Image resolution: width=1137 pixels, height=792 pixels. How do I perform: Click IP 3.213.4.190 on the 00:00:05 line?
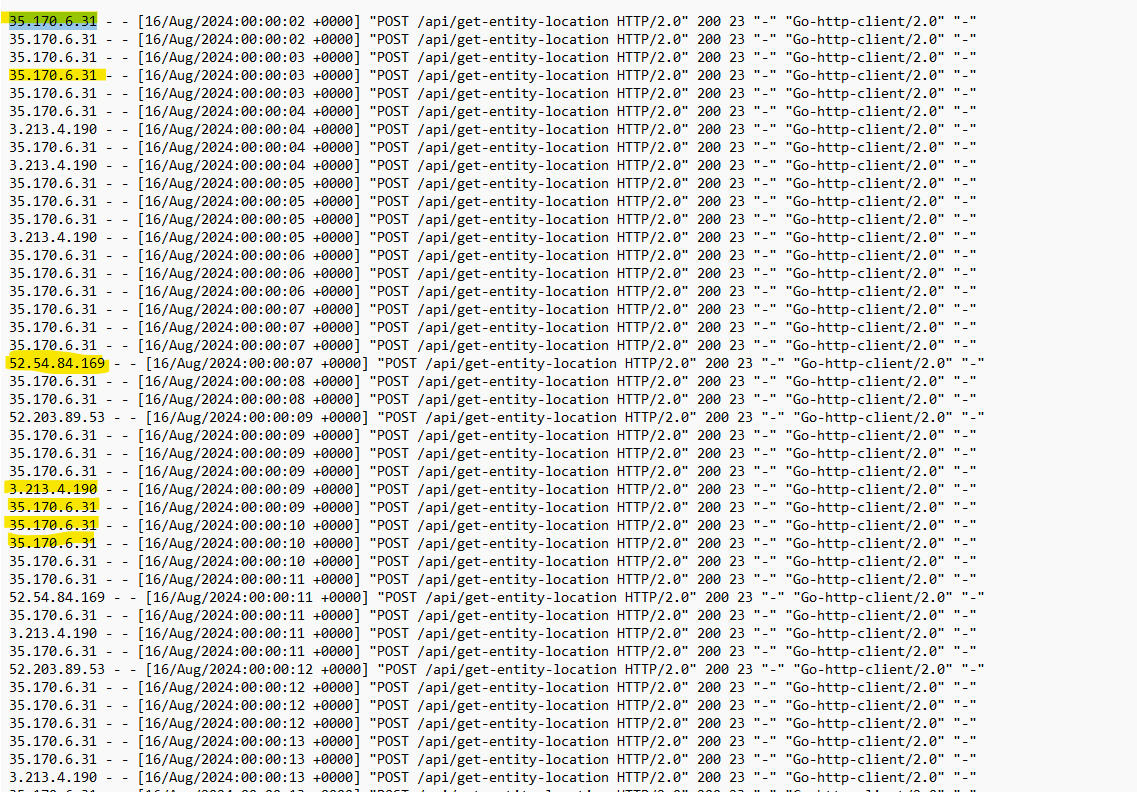(53, 238)
